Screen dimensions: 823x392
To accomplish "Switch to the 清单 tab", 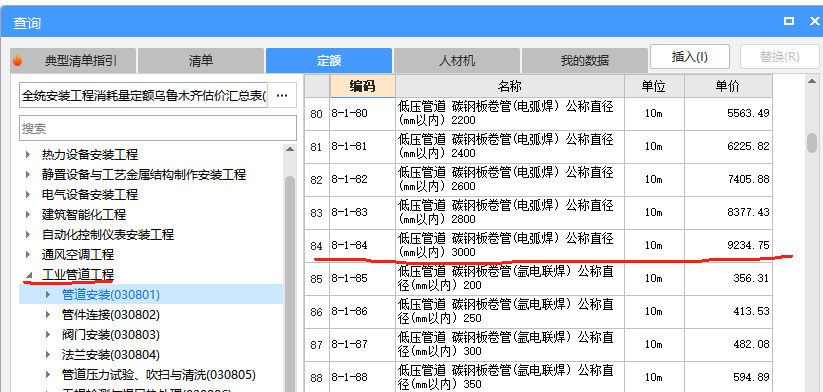I will tap(201, 61).
